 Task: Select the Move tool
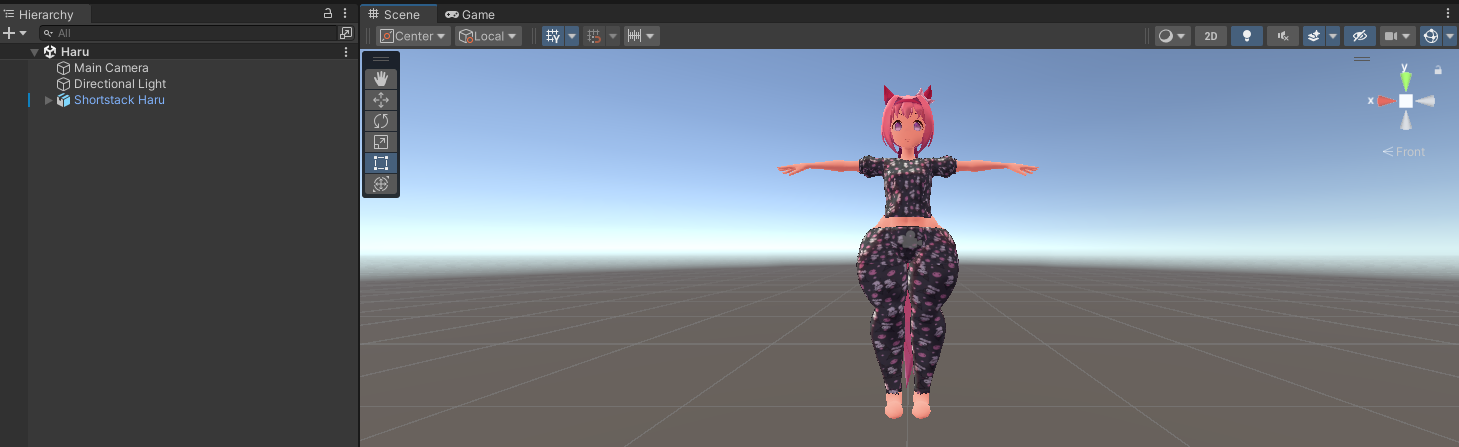coord(380,100)
